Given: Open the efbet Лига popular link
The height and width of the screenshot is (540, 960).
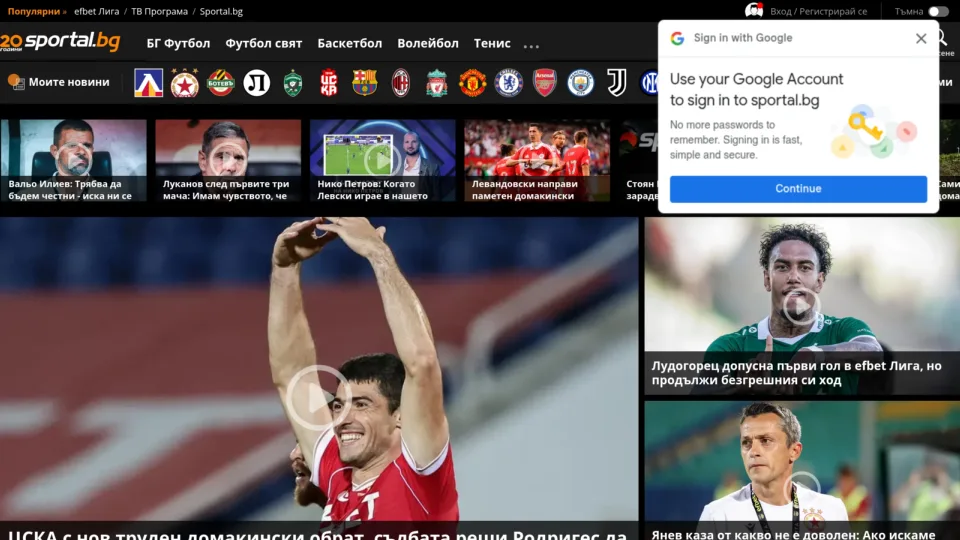Looking at the screenshot, I should pyautogui.click(x=97, y=11).
